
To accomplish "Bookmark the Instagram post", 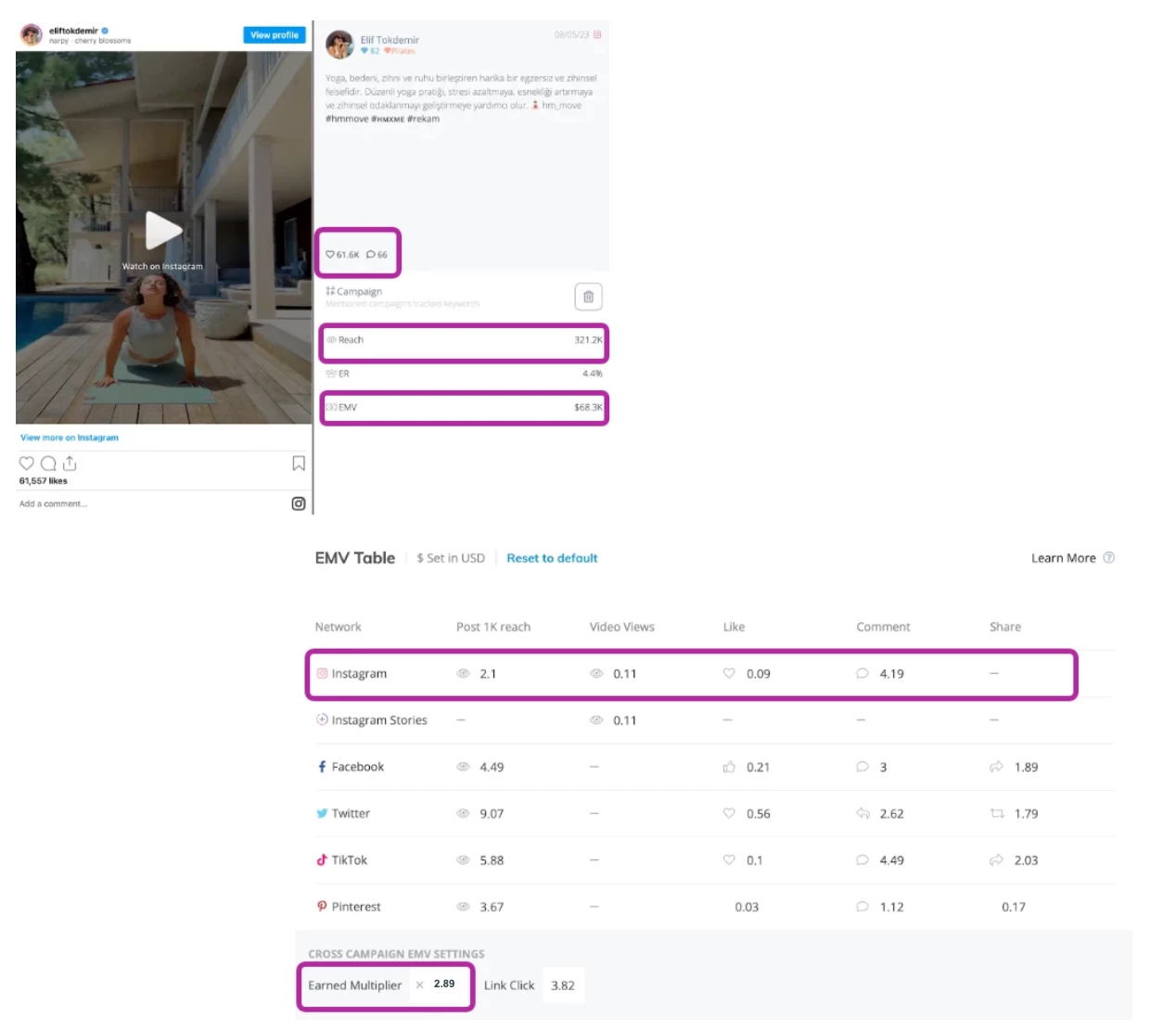I will (299, 464).
